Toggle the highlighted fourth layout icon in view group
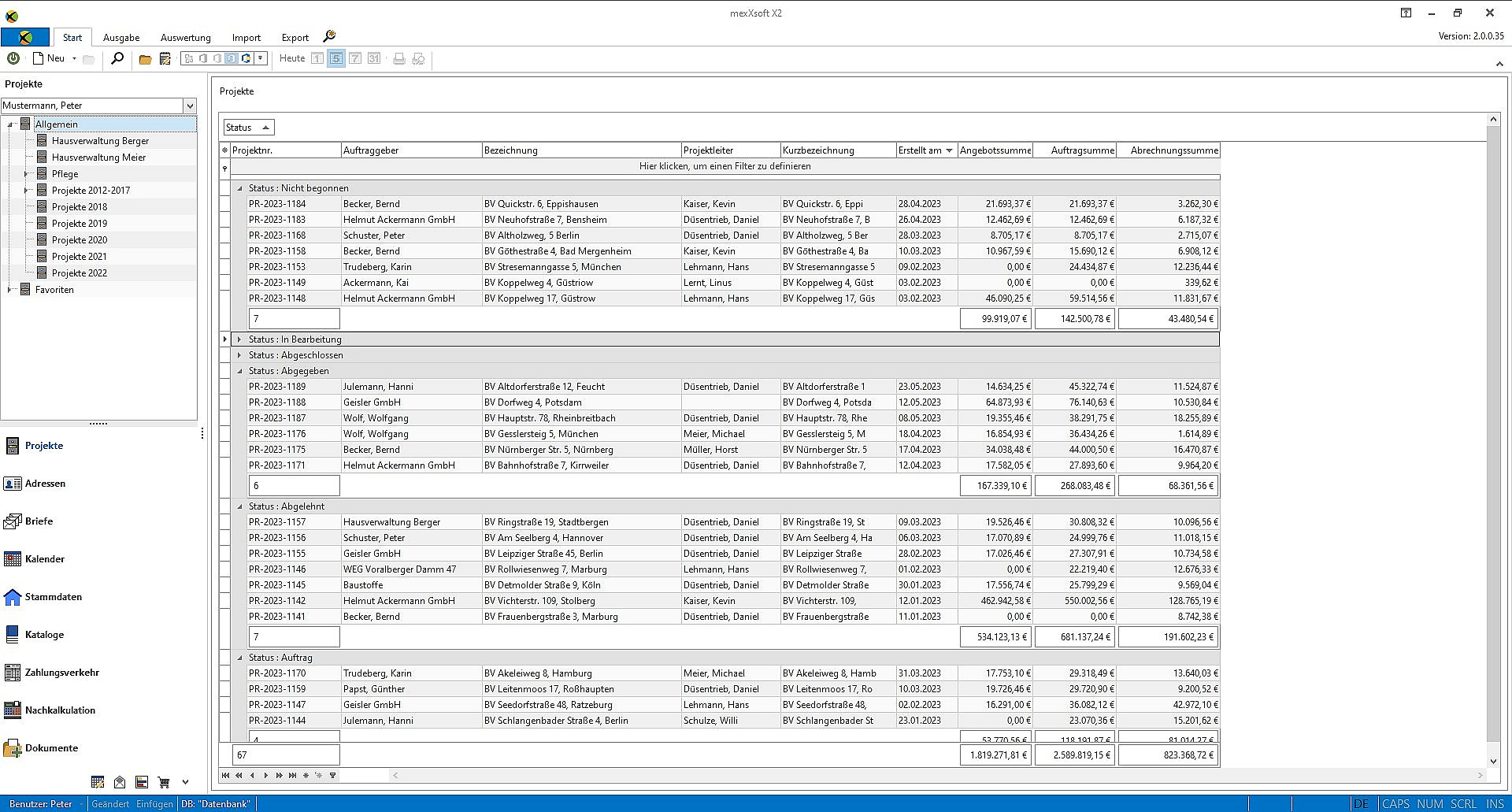 232,58
